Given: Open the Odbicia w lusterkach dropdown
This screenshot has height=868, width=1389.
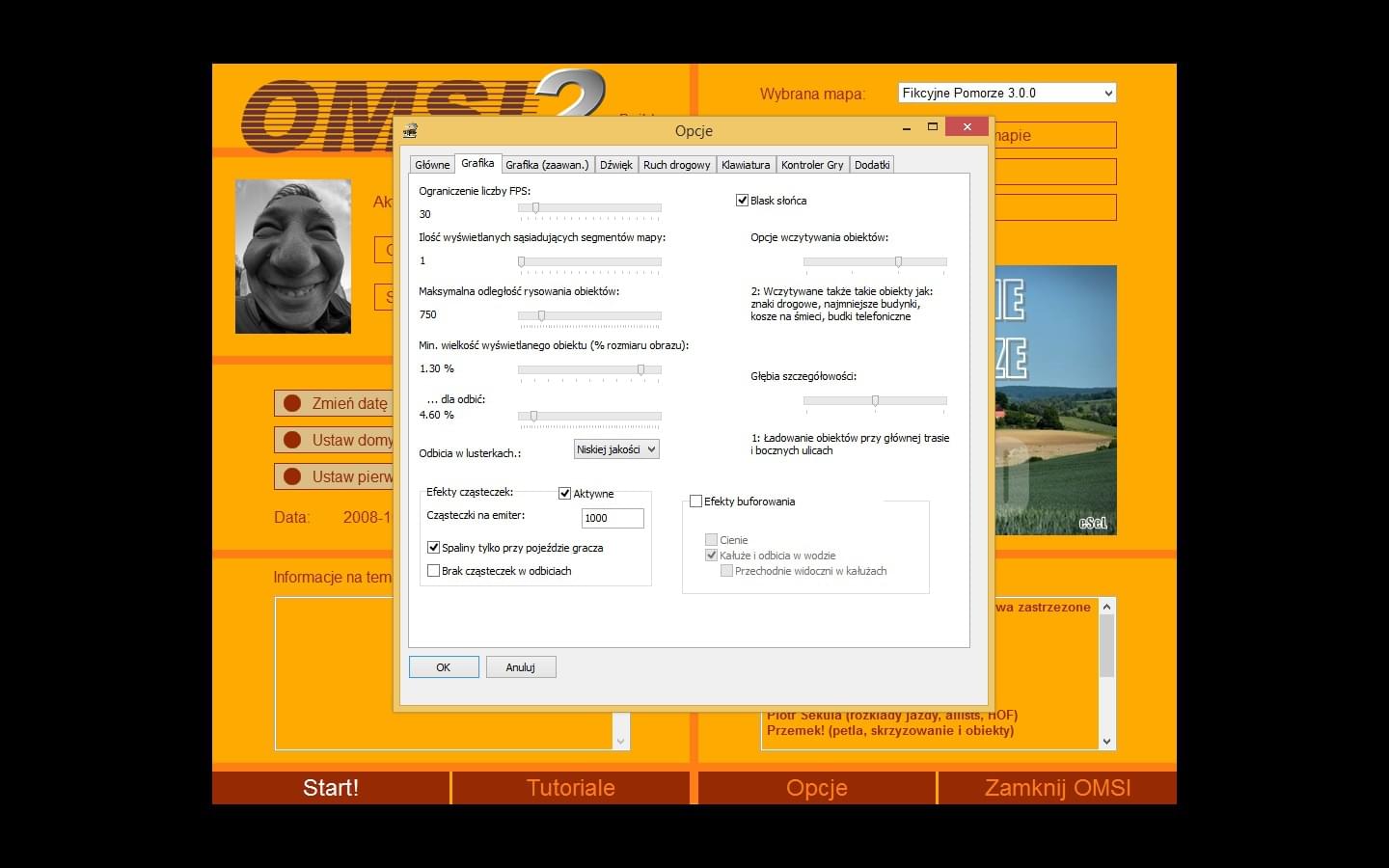Looking at the screenshot, I should coord(616,449).
